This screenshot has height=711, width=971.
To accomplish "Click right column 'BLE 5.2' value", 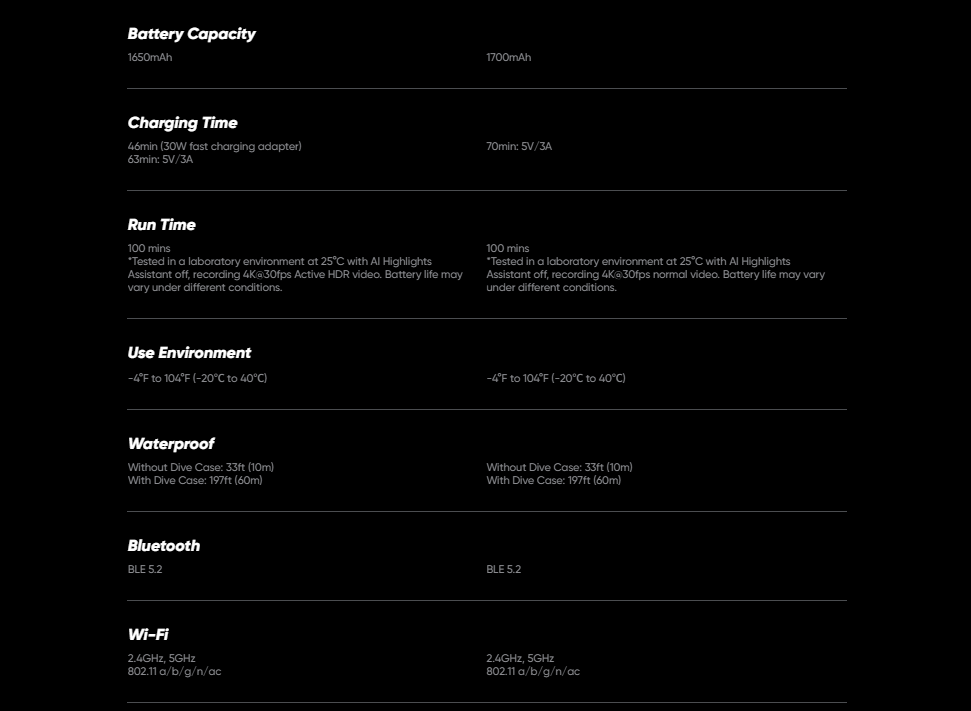I will pyautogui.click(x=503, y=569).
